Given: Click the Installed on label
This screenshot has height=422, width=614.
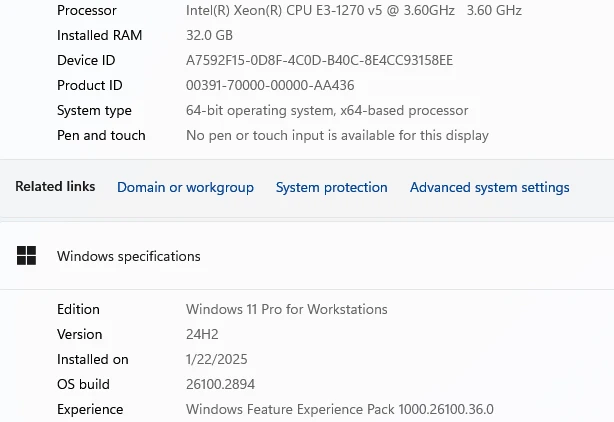Looking at the screenshot, I should [92, 359].
